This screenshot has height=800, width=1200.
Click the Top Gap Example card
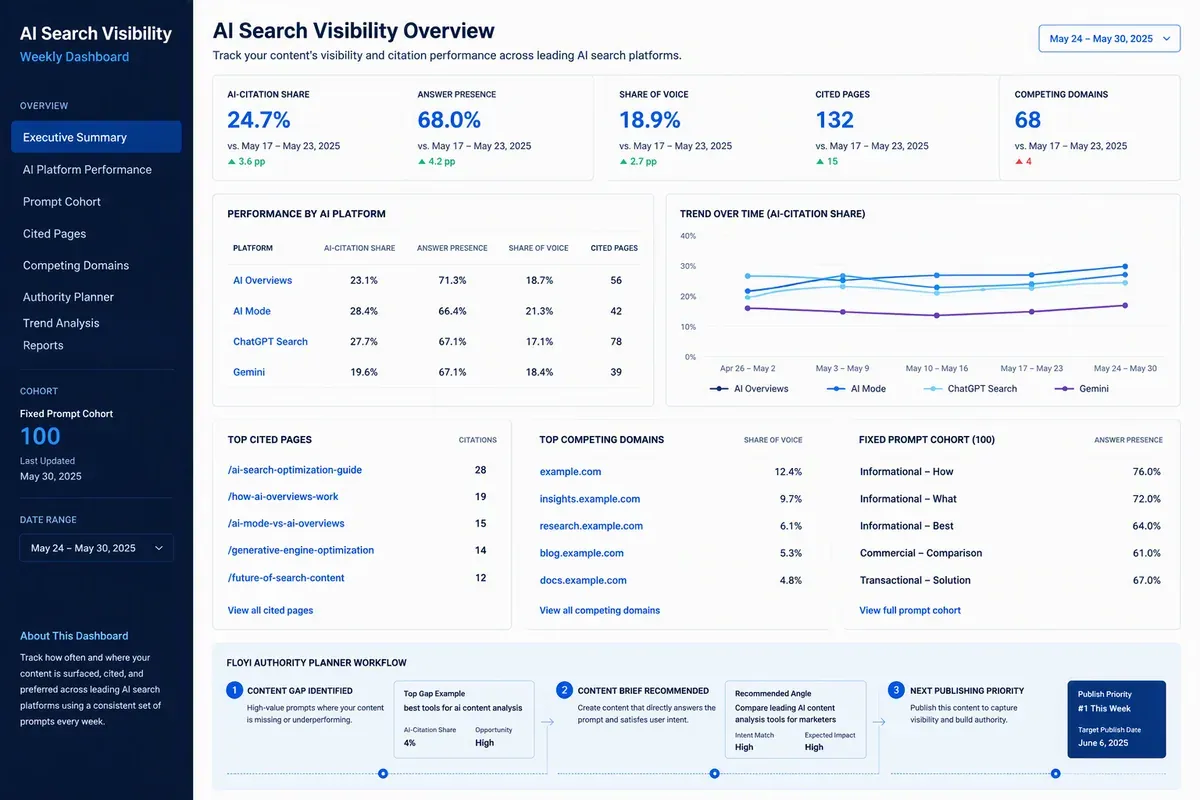click(x=464, y=720)
